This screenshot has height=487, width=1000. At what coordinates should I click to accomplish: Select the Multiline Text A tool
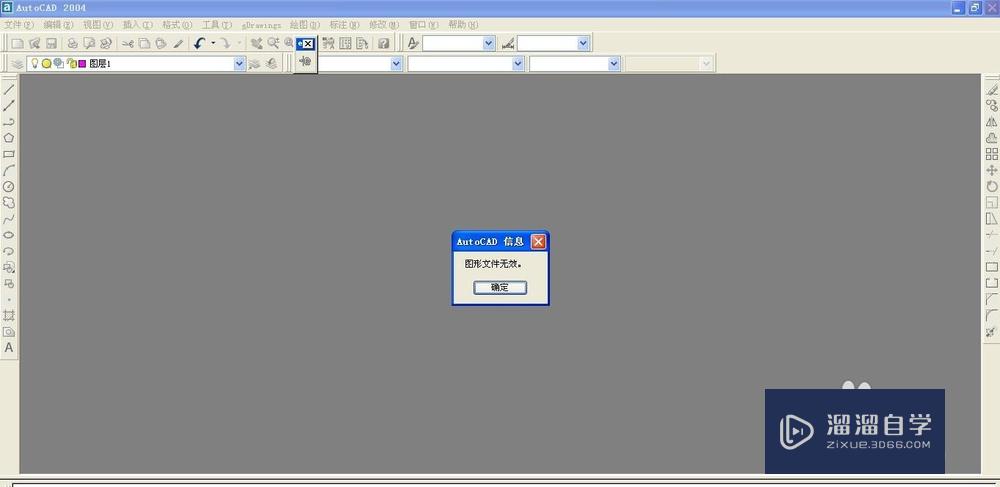(x=9, y=348)
